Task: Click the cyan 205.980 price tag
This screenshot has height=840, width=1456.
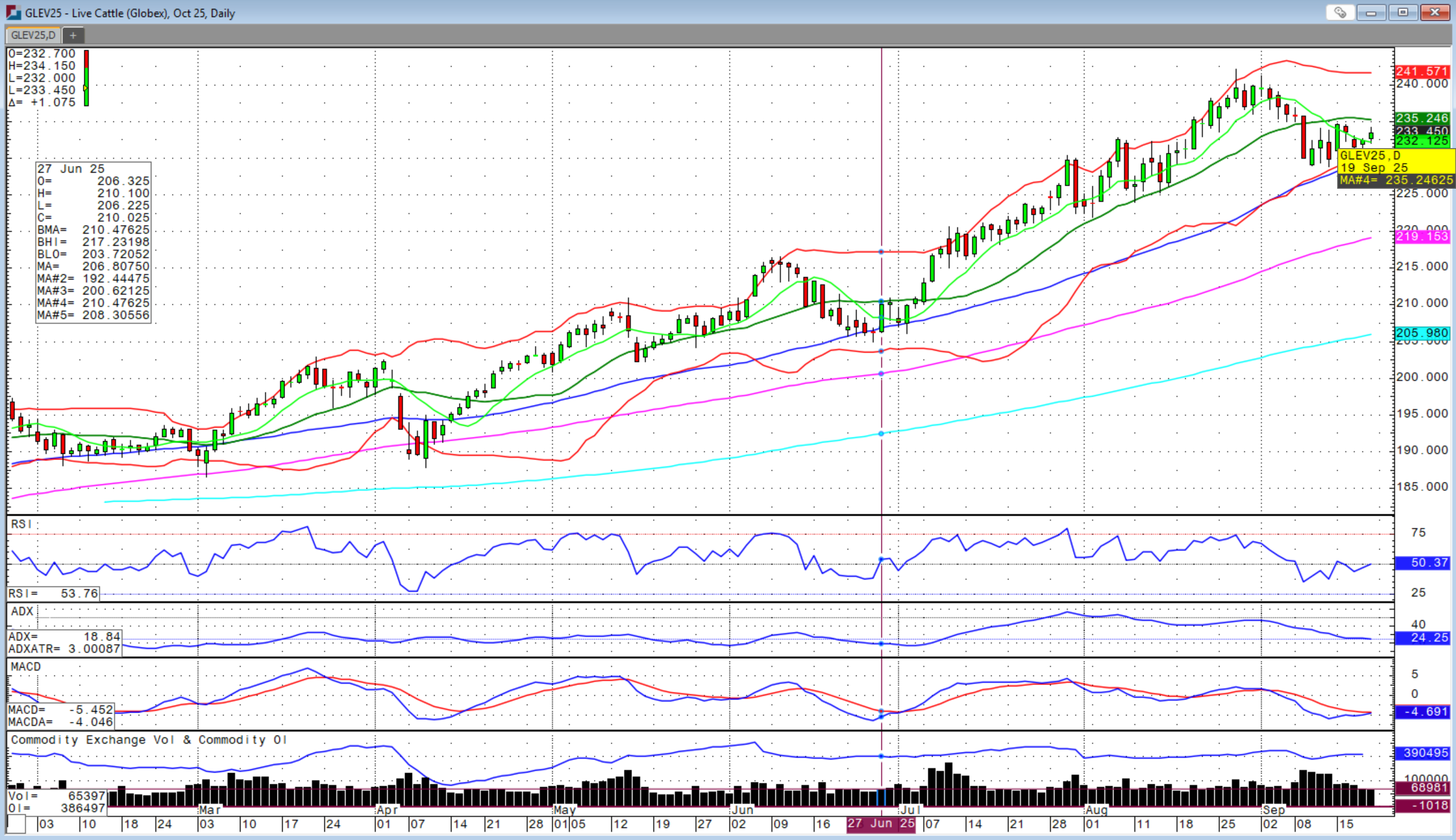Action: tap(1422, 333)
